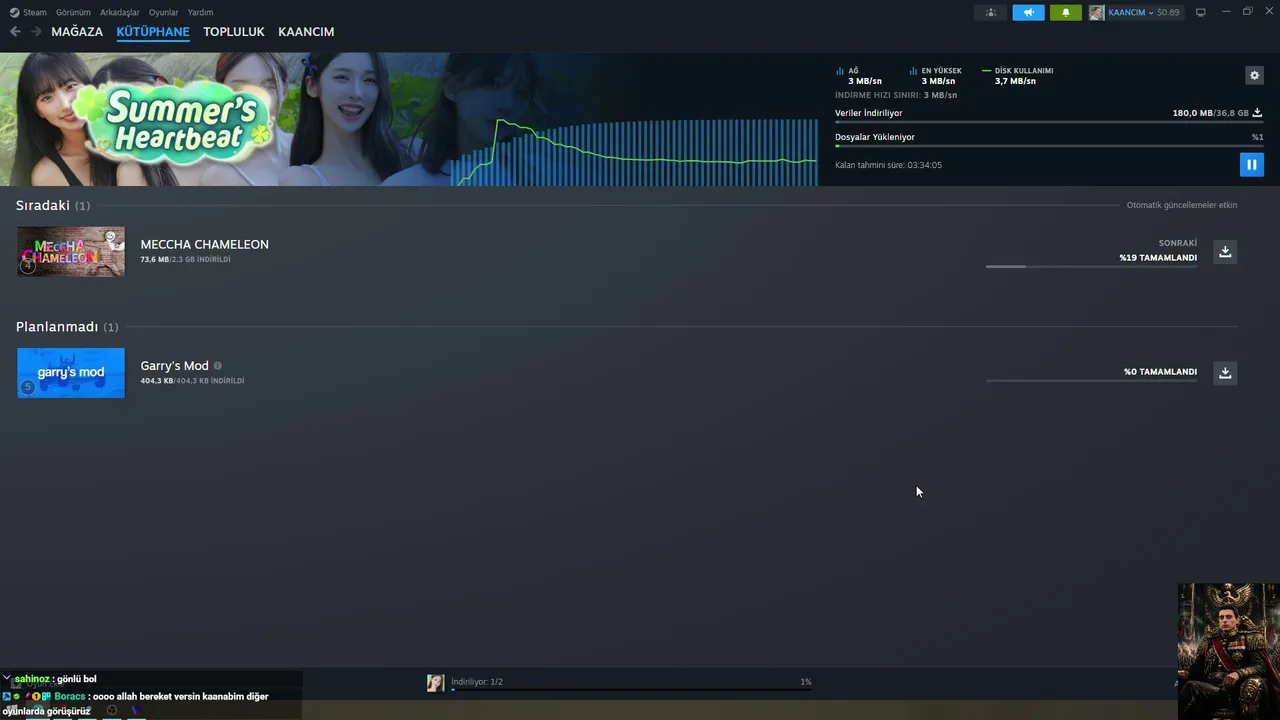The image size is (1280, 720).
Task: Click the sahinoz chat username
Action: [x=32, y=679]
